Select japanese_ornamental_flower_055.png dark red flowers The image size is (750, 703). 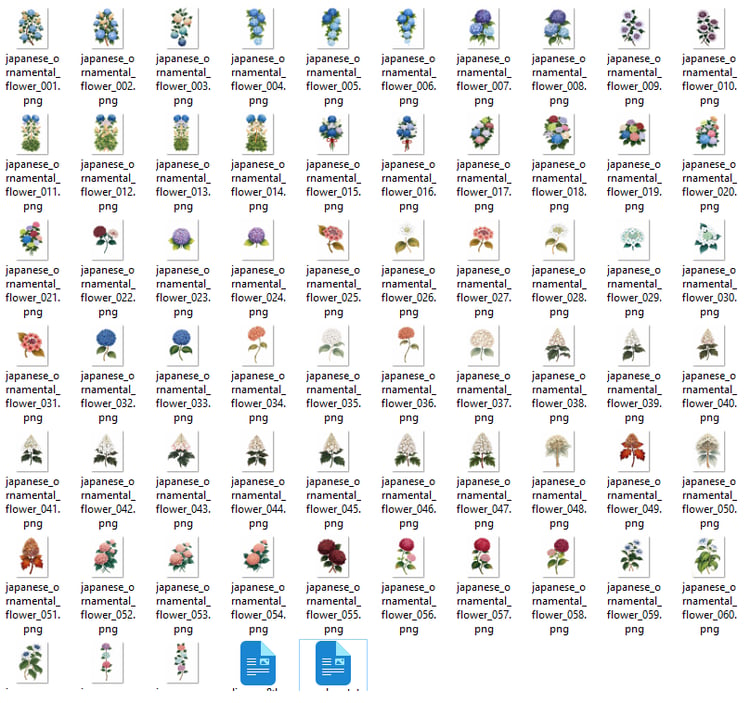click(332, 557)
